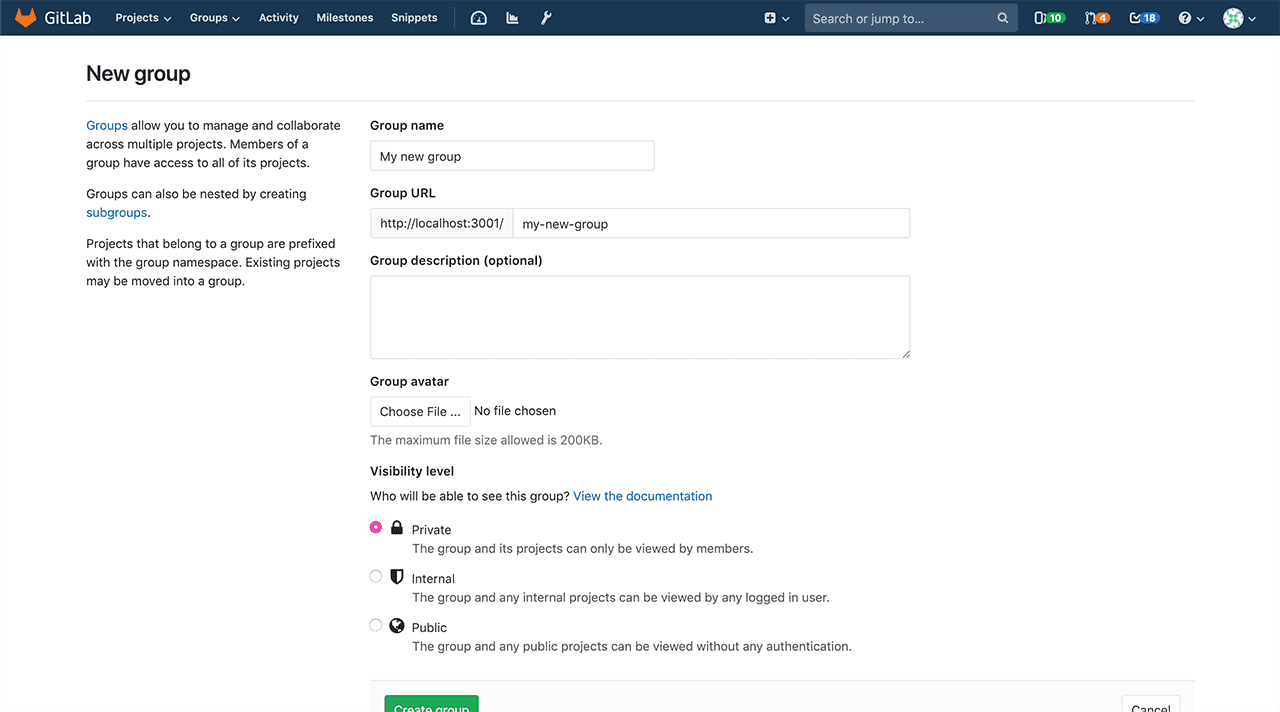Click the Group description text area
This screenshot has height=712, width=1280.
[x=640, y=317]
